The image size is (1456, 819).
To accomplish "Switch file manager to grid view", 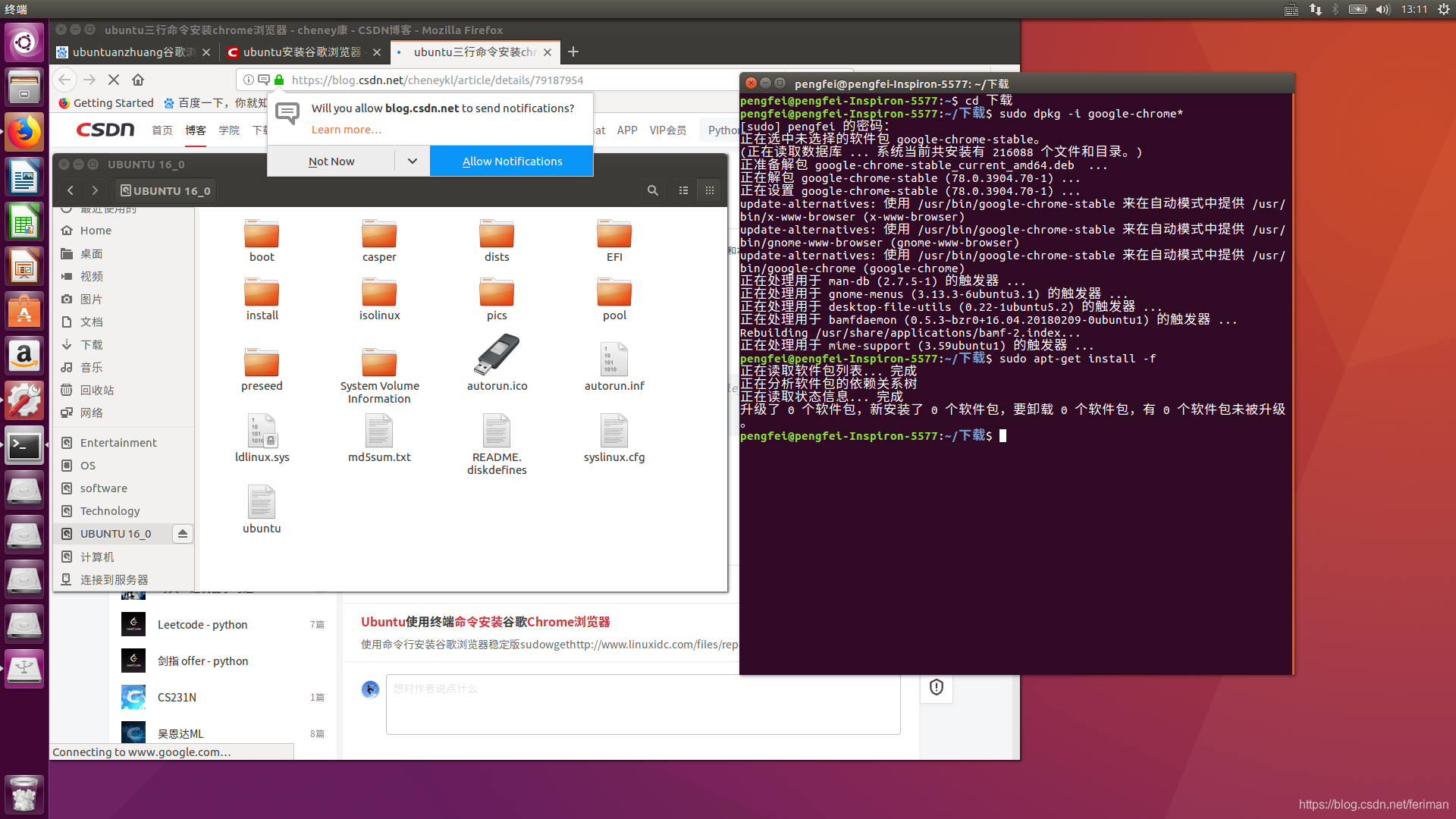I will [710, 190].
